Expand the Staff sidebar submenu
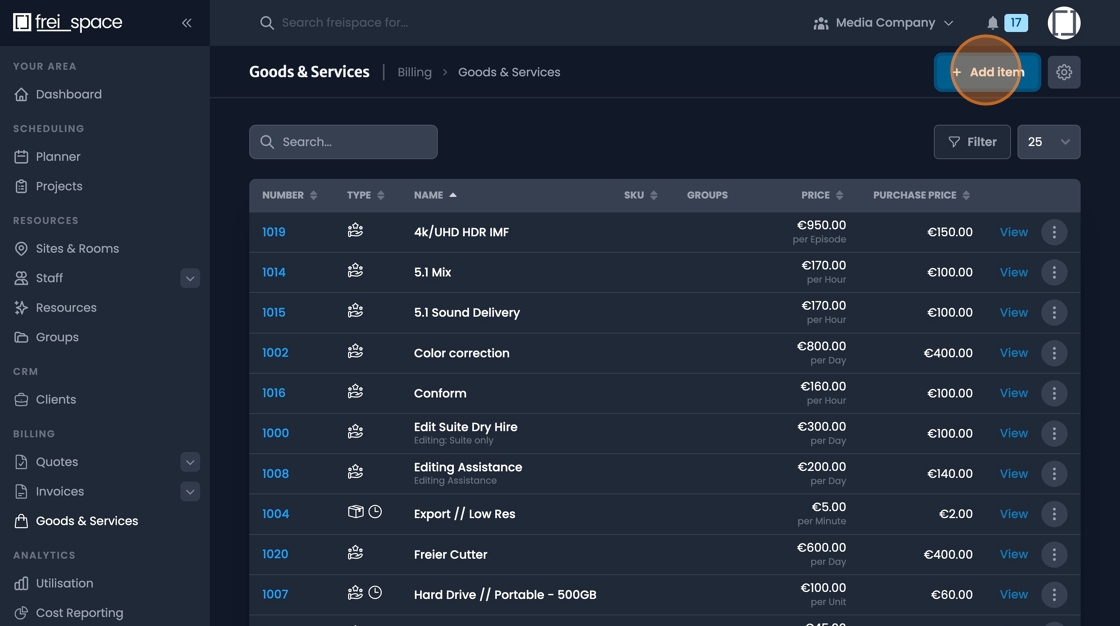Viewport: 1120px width, 626px height. click(x=190, y=277)
